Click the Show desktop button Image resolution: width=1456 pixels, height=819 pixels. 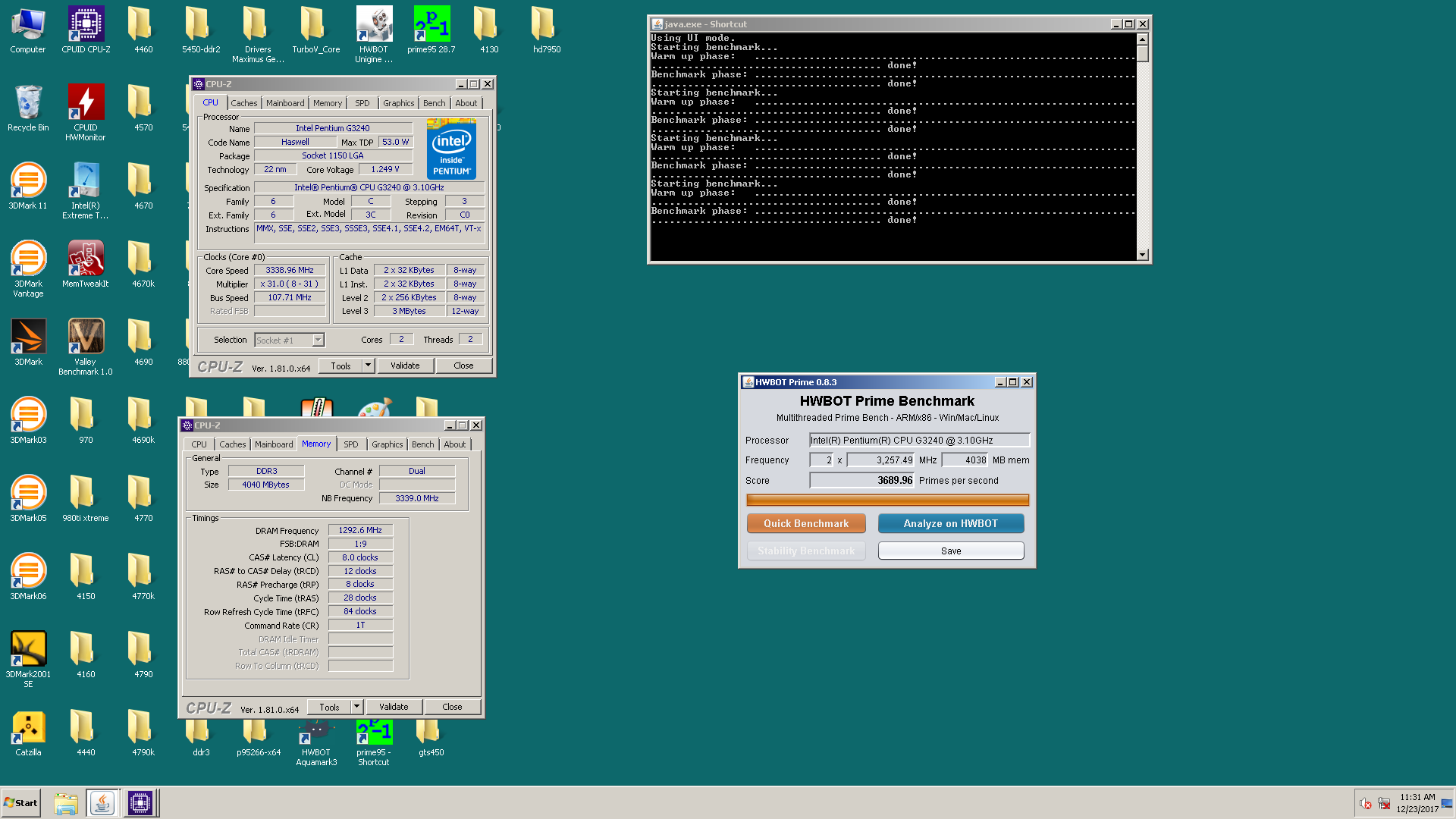coord(1448,803)
